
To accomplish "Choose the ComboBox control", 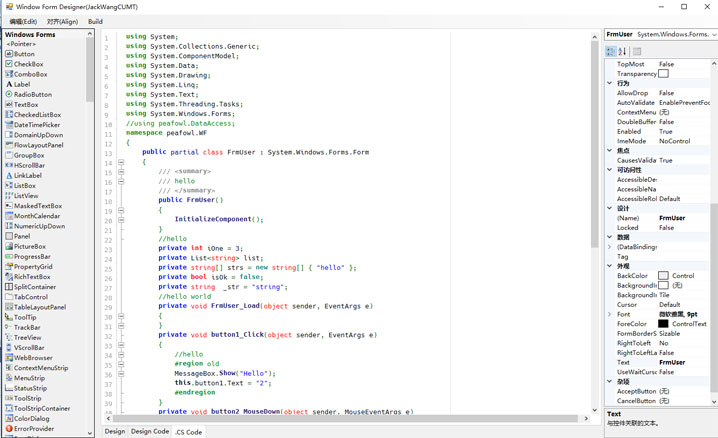I will [x=26, y=74].
